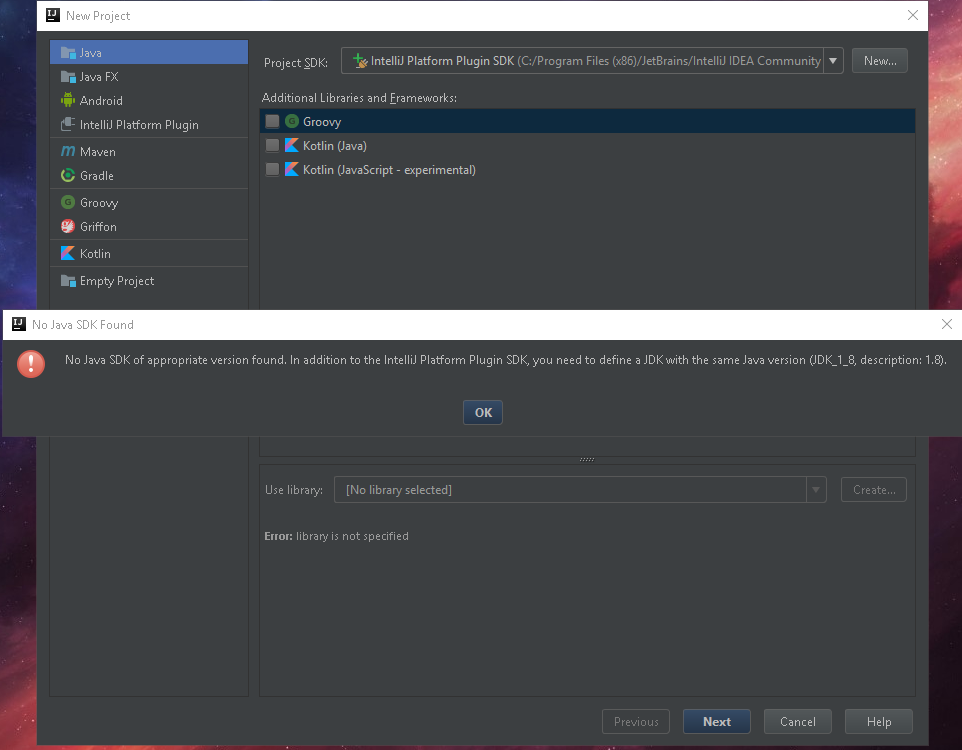Click the Java folder icon in project types
Viewport: 962px width, 750px height.
(x=68, y=53)
